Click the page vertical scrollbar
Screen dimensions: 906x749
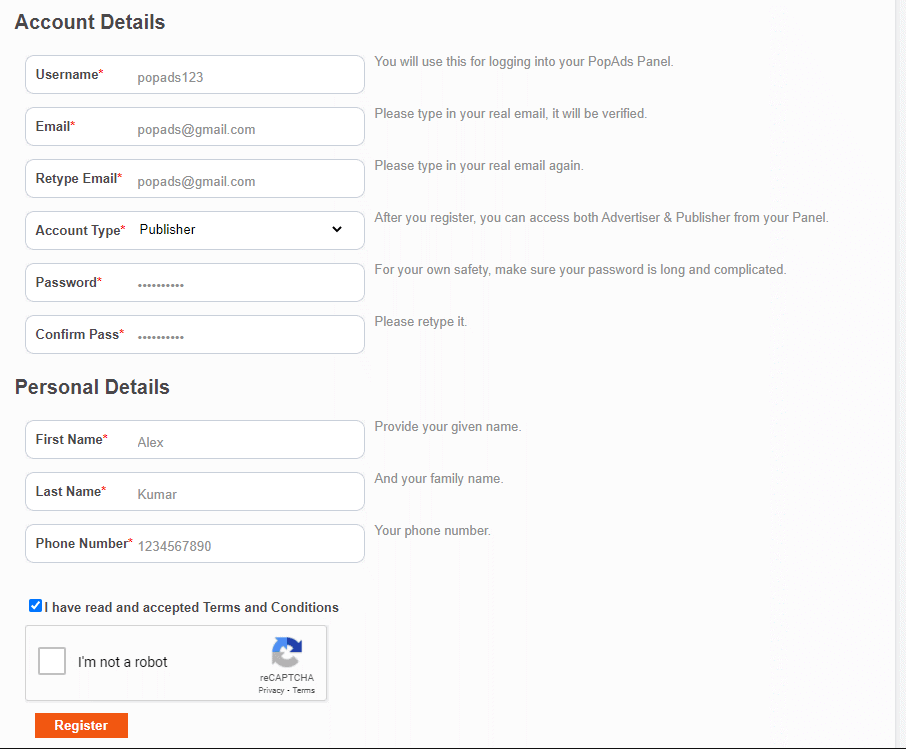click(x=900, y=373)
